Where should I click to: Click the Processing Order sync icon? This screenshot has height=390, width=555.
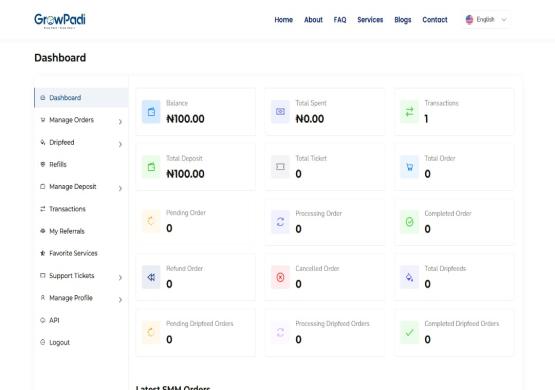tap(280, 222)
